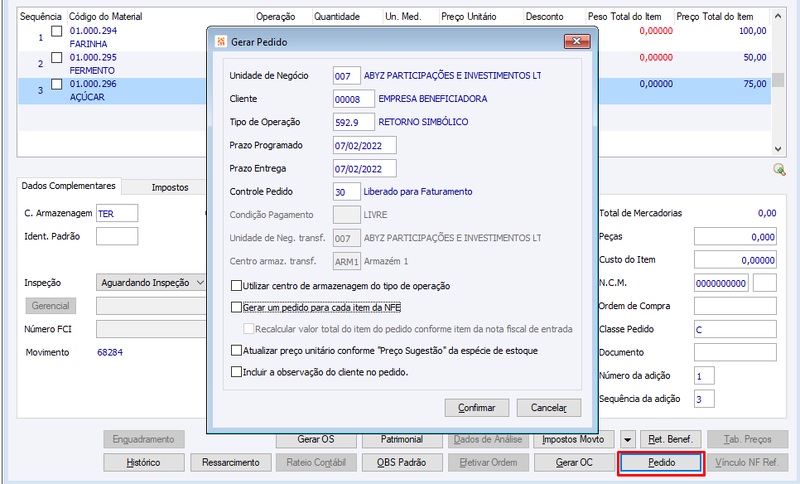Click the Rateio Contábil button
Screen dimensions: 800x484
316,463
